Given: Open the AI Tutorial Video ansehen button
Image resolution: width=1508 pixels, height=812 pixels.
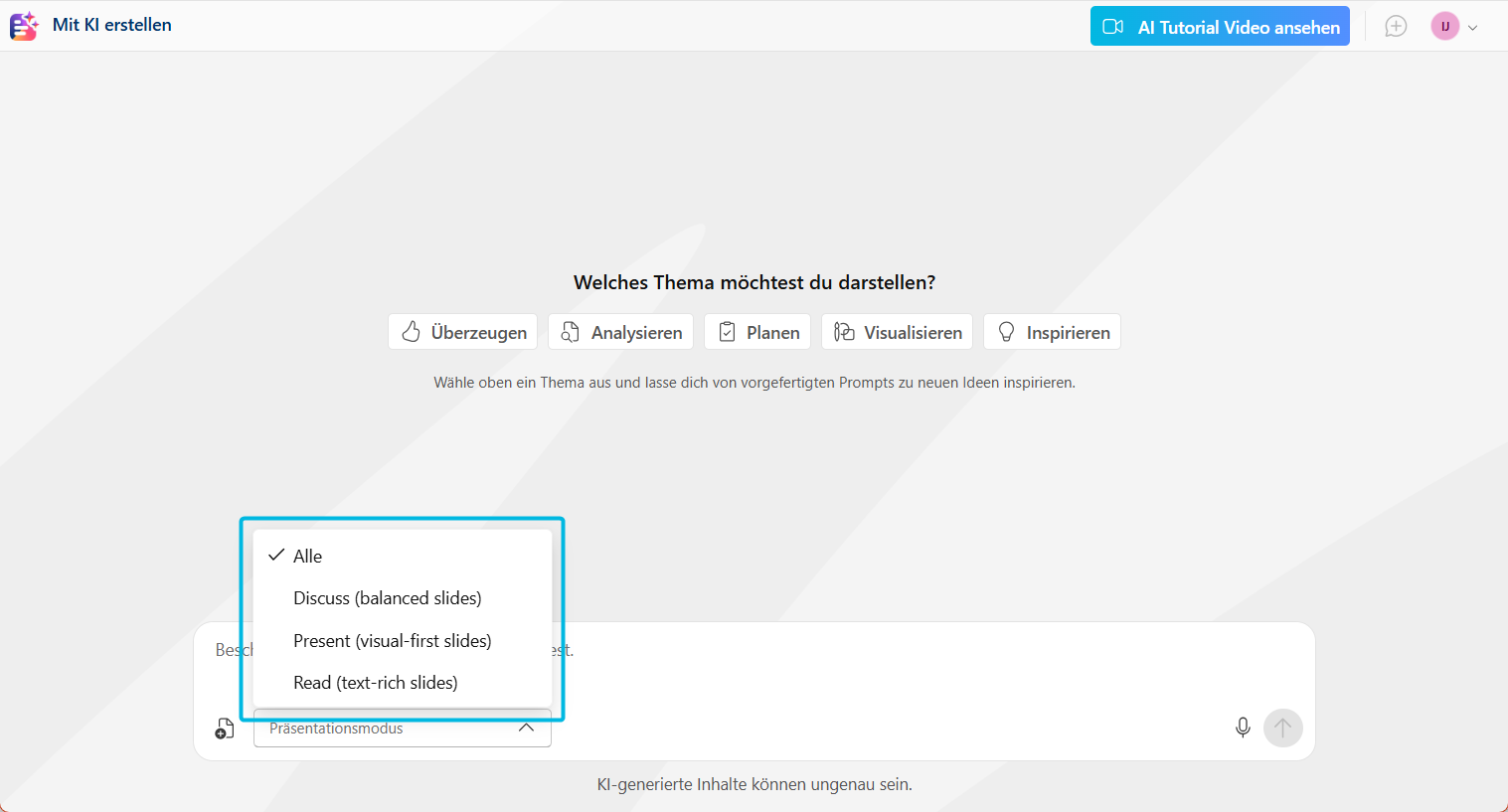Looking at the screenshot, I should (x=1220, y=27).
